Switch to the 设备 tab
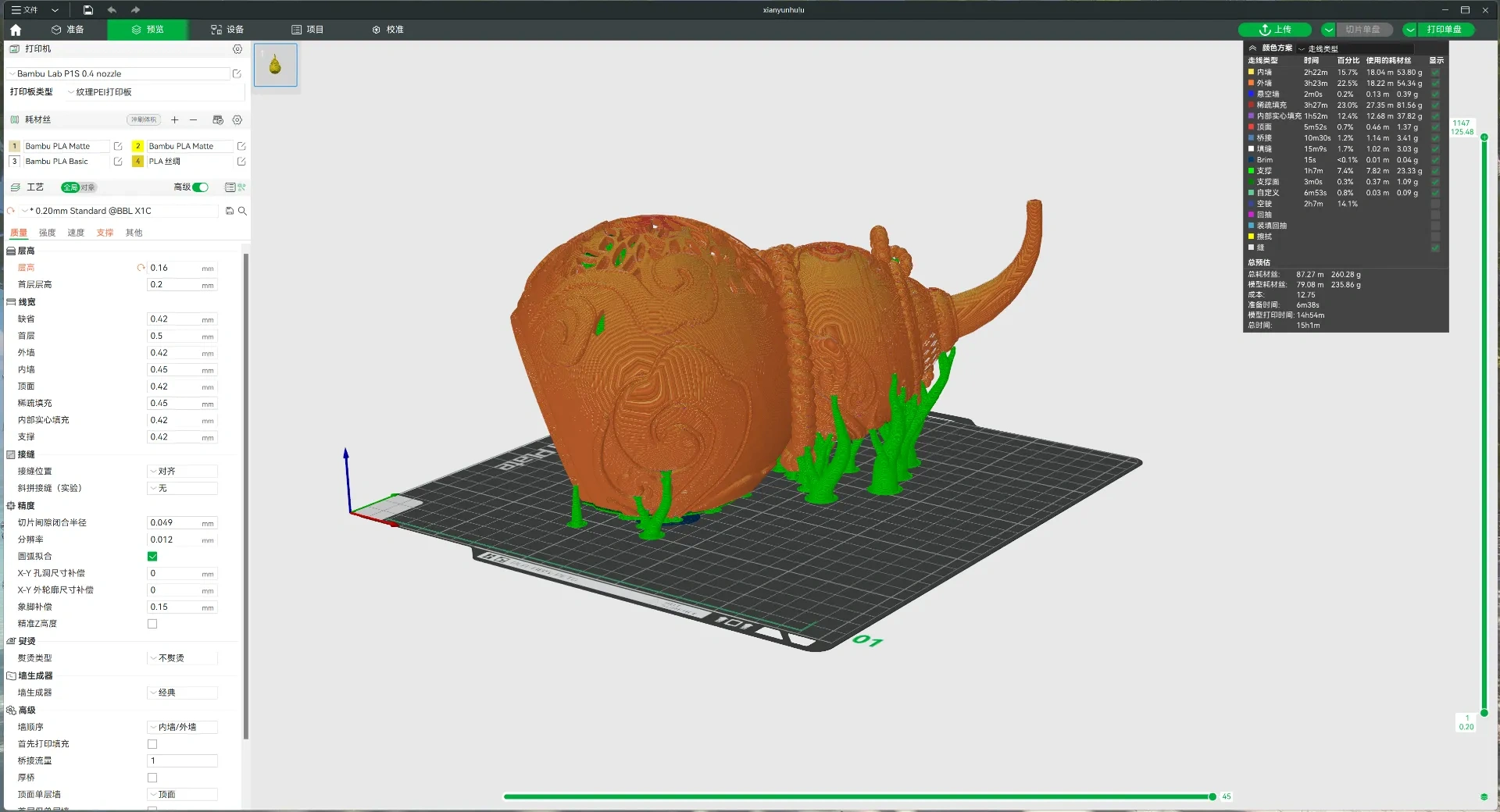 coord(227,30)
